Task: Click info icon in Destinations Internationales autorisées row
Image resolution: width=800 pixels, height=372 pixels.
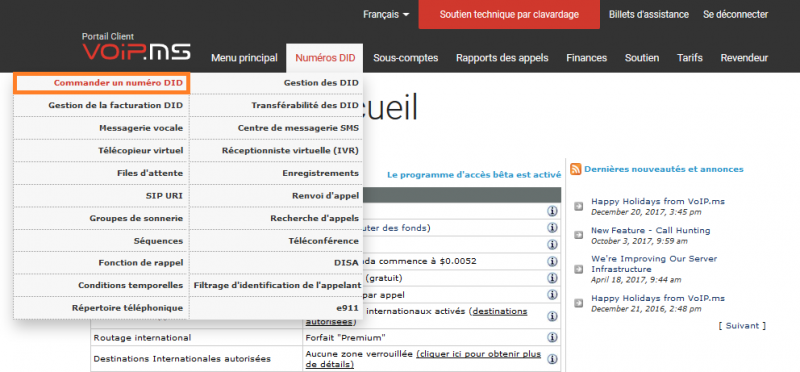Action: pos(552,359)
